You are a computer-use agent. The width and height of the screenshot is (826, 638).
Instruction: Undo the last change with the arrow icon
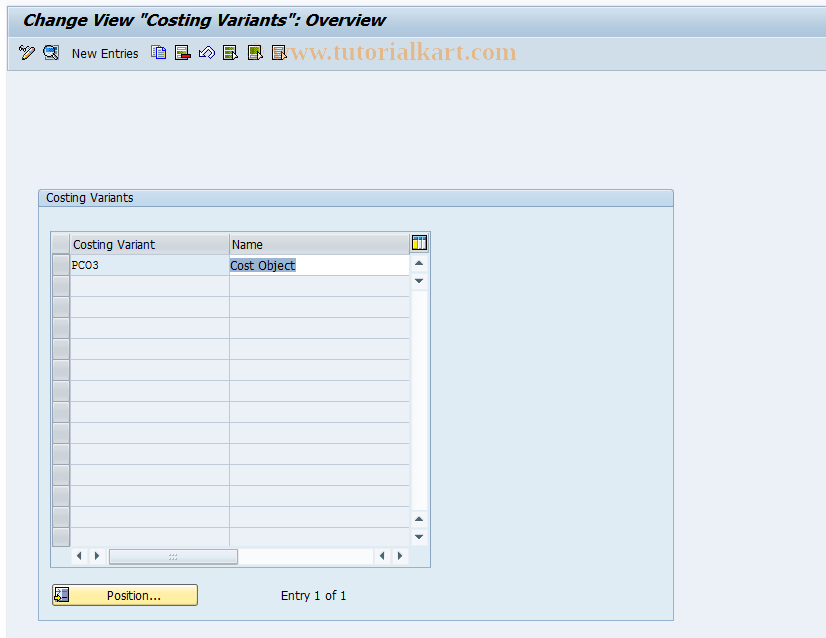207,52
